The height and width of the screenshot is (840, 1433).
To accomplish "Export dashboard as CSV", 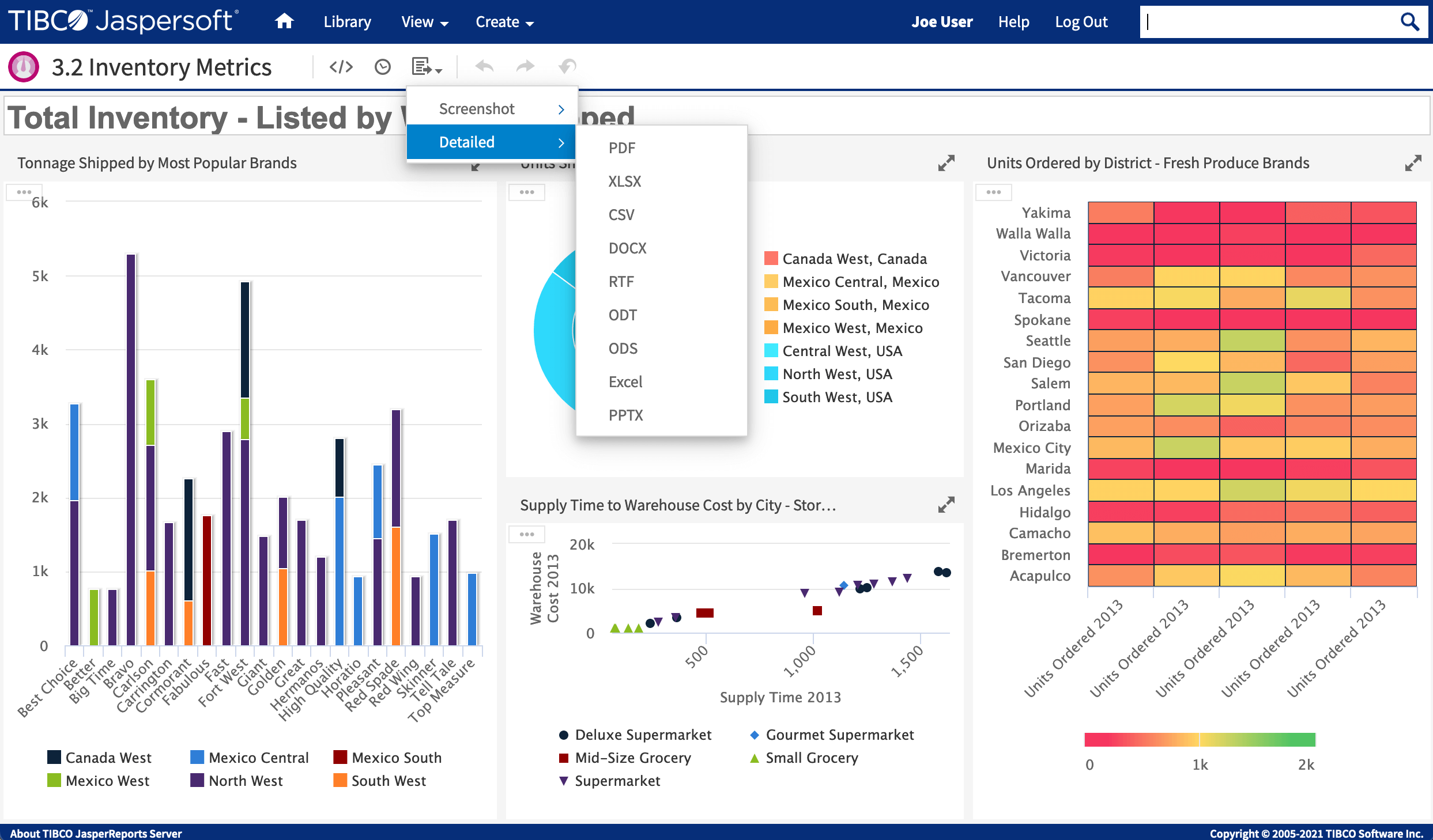I will 662,215.
